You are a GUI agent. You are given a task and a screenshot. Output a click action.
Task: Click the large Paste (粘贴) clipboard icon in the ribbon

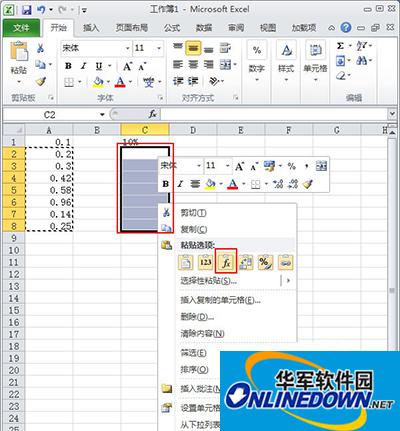(x=19, y=51)
